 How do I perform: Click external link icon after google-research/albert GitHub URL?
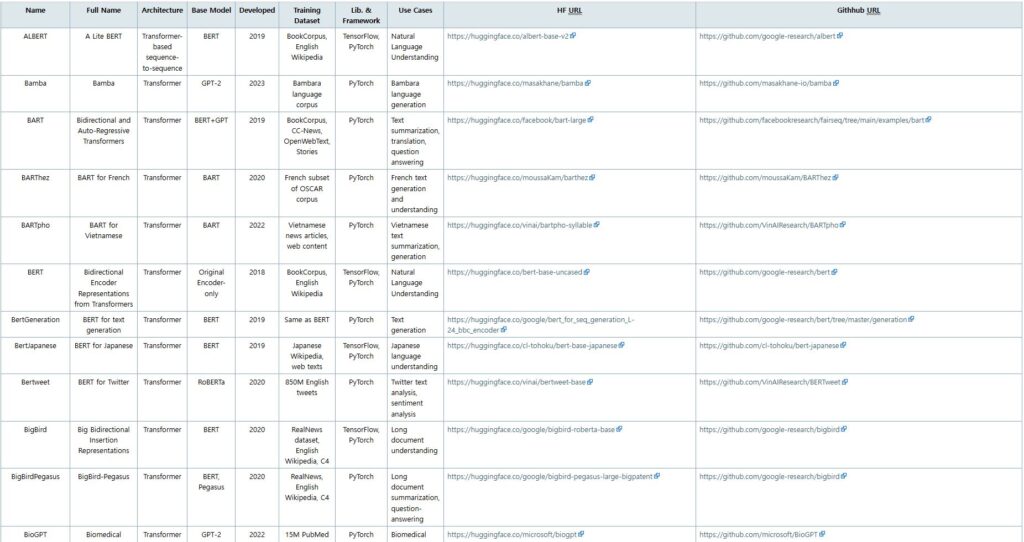[x=839, y=35]
